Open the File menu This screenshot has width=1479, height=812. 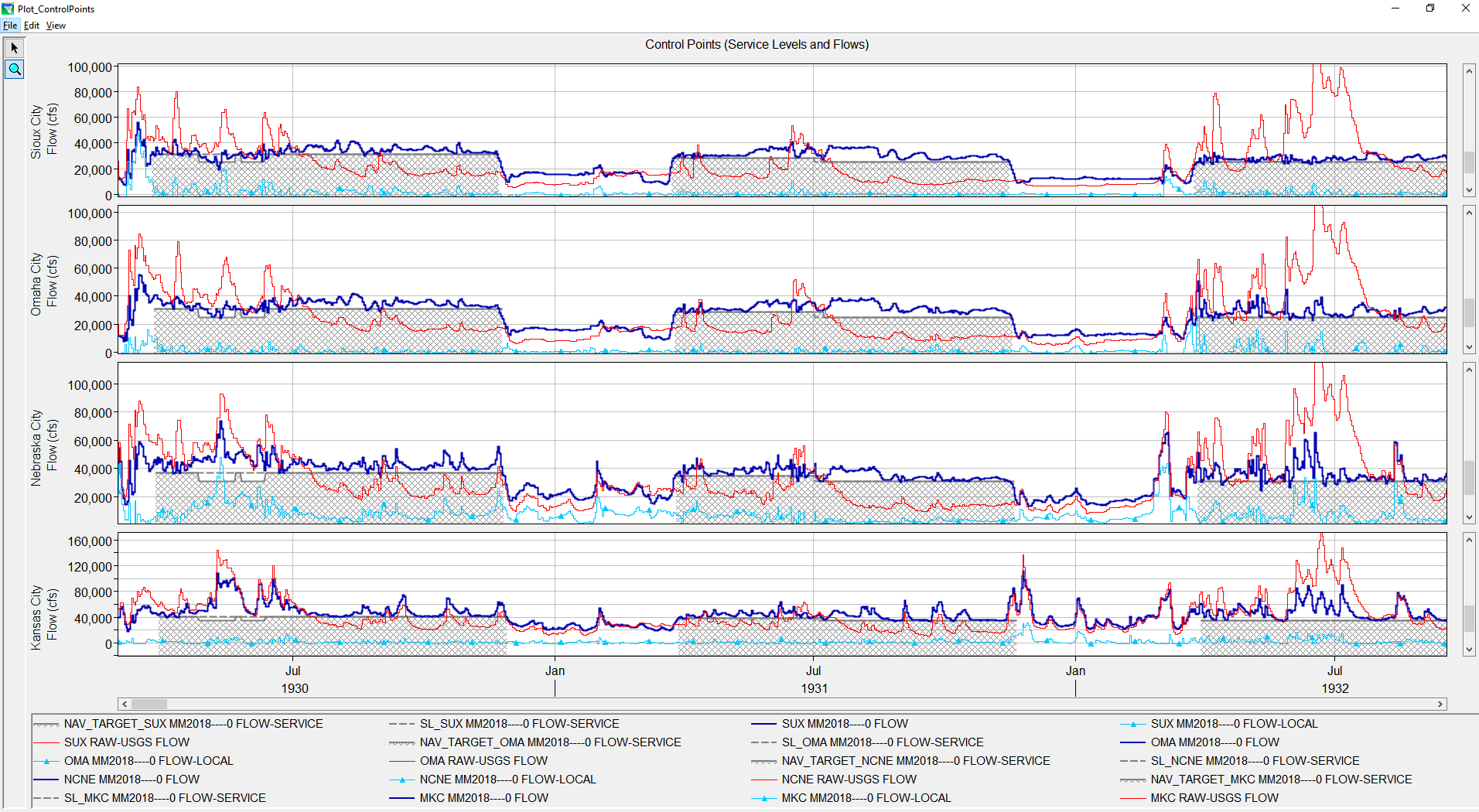click(10, 26)
